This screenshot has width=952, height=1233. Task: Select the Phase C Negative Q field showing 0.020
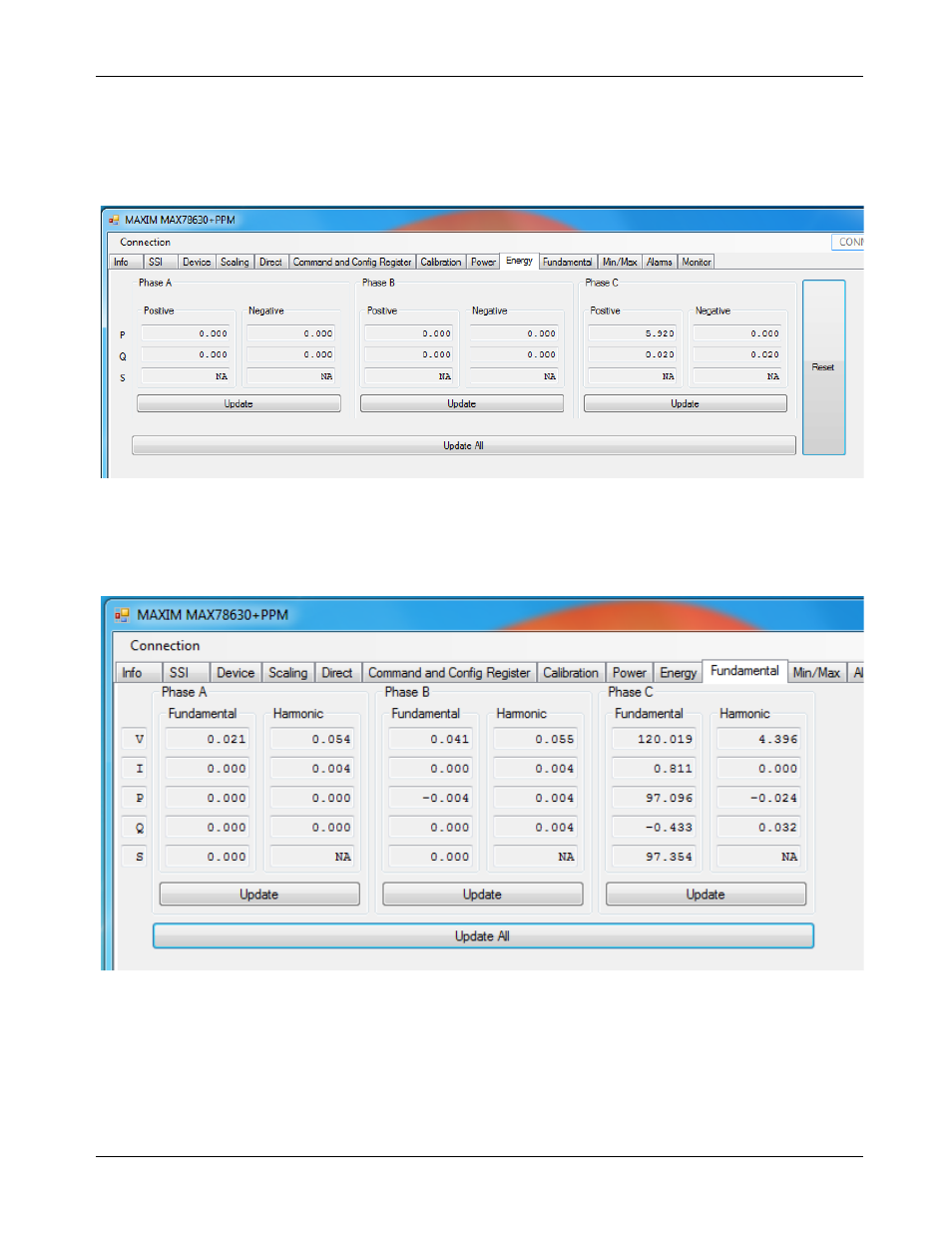(737, 354)
